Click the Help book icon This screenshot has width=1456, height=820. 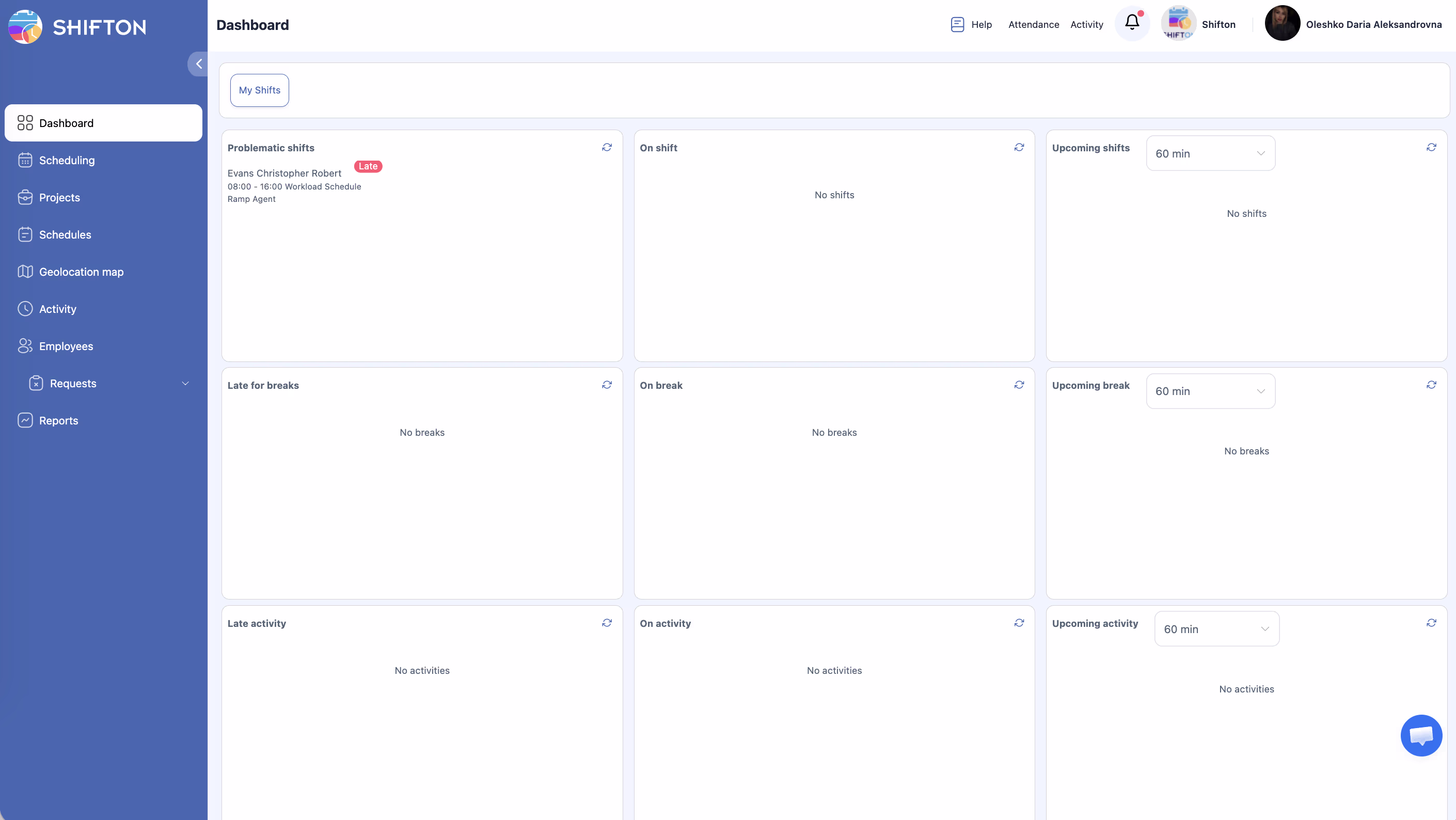[957, 24]
